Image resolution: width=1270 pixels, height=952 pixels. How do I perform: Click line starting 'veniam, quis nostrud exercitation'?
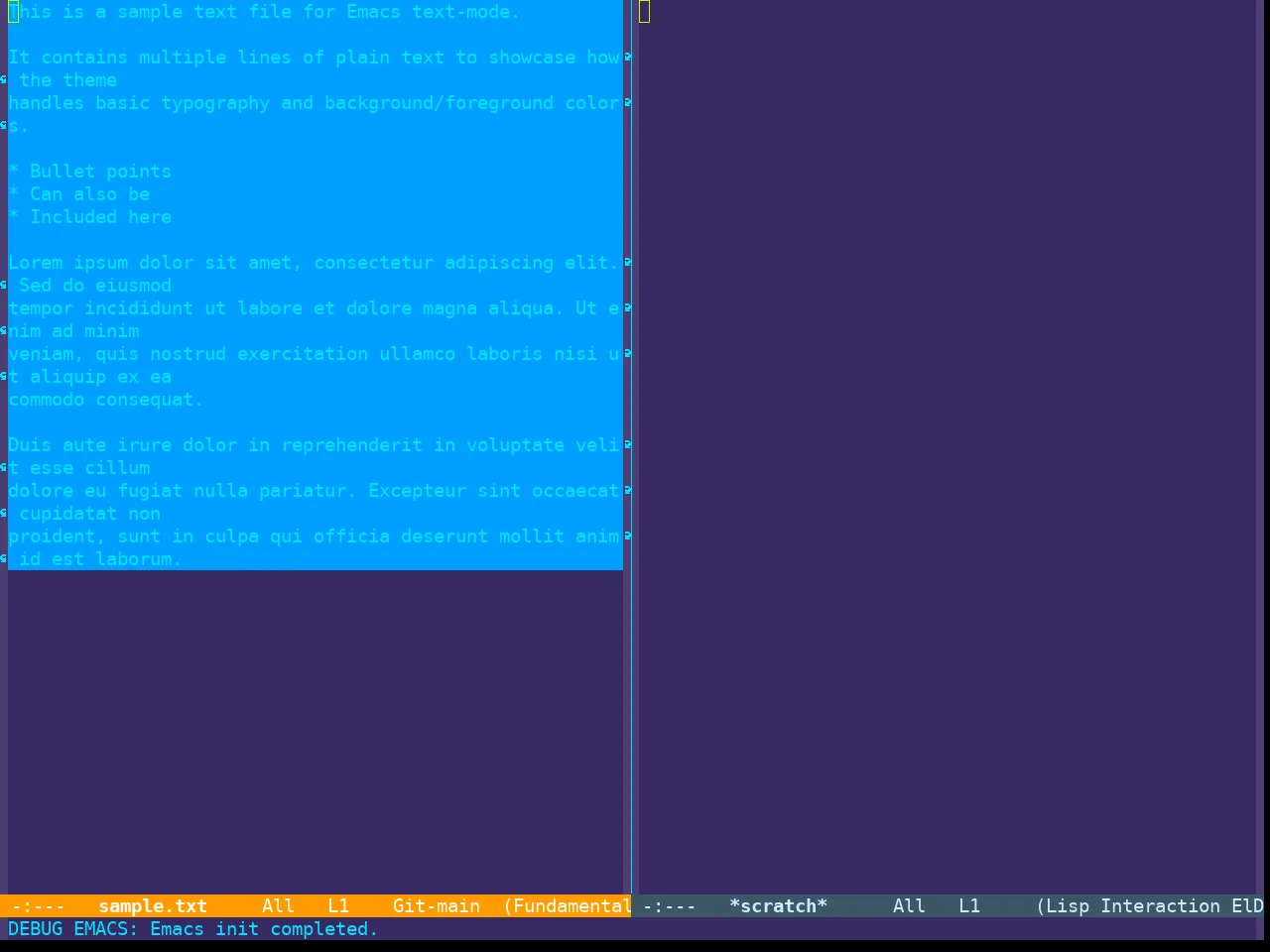(315, 354)
